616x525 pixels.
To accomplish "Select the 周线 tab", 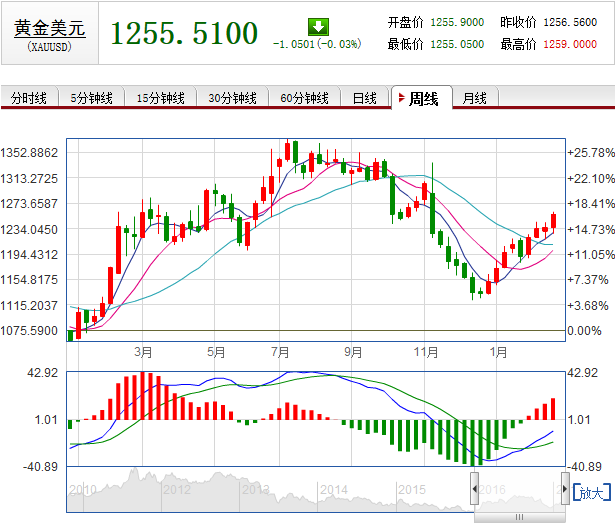I will point(422,98).
